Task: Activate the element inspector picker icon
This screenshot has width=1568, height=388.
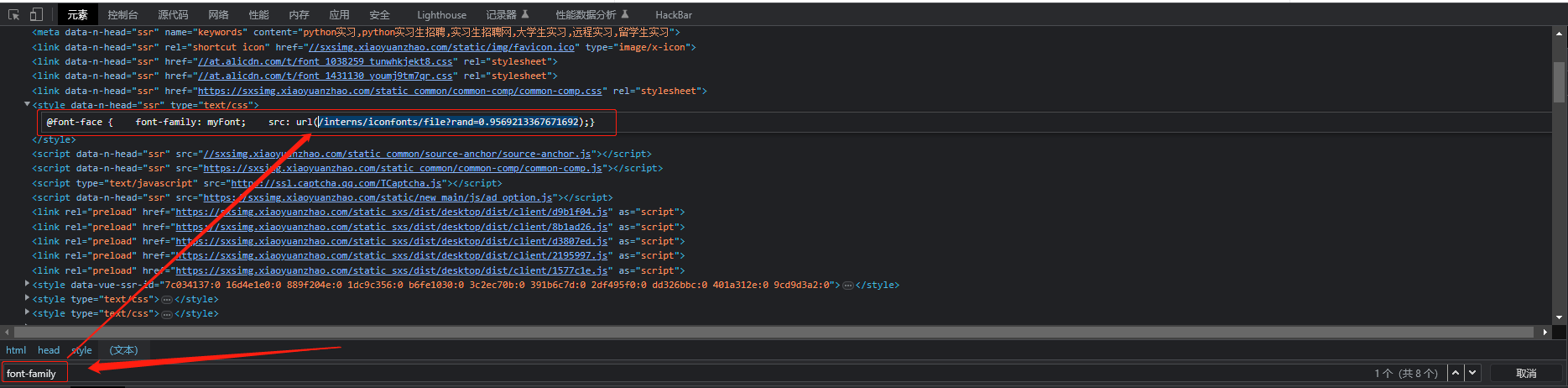Action: tap(13, 14)
